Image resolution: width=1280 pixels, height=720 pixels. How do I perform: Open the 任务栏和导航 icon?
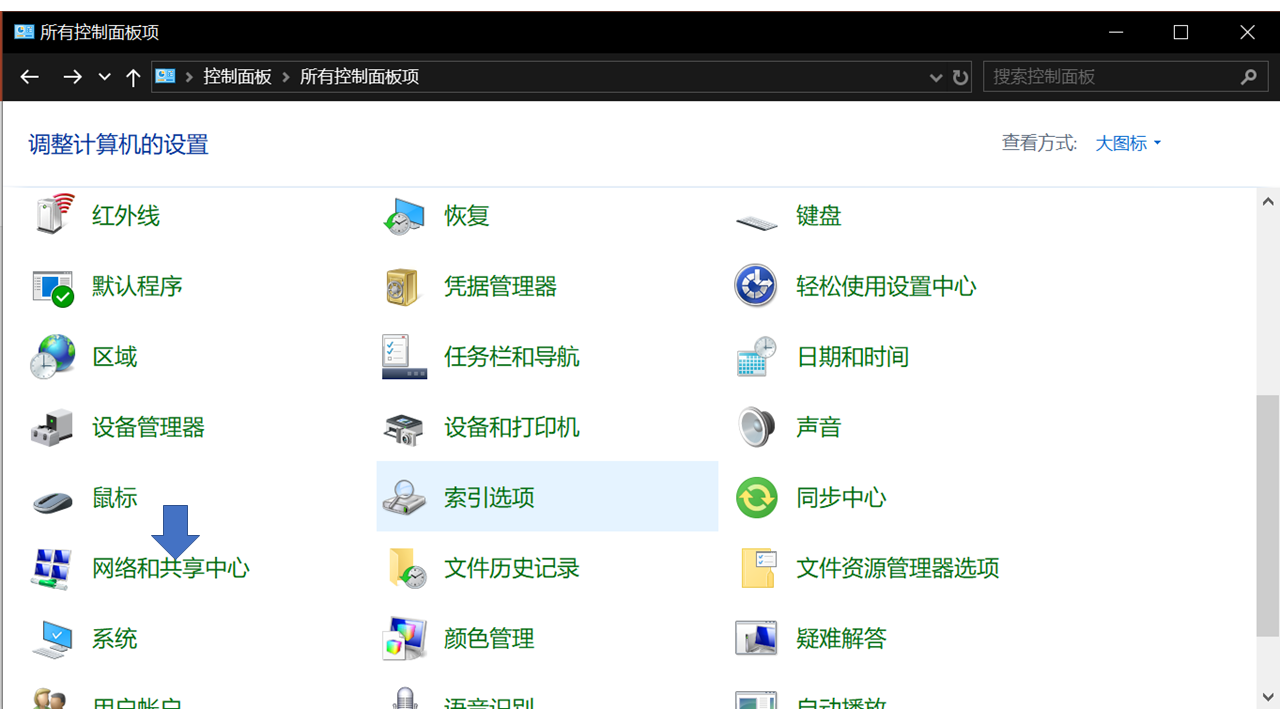(x=405, y=357)
